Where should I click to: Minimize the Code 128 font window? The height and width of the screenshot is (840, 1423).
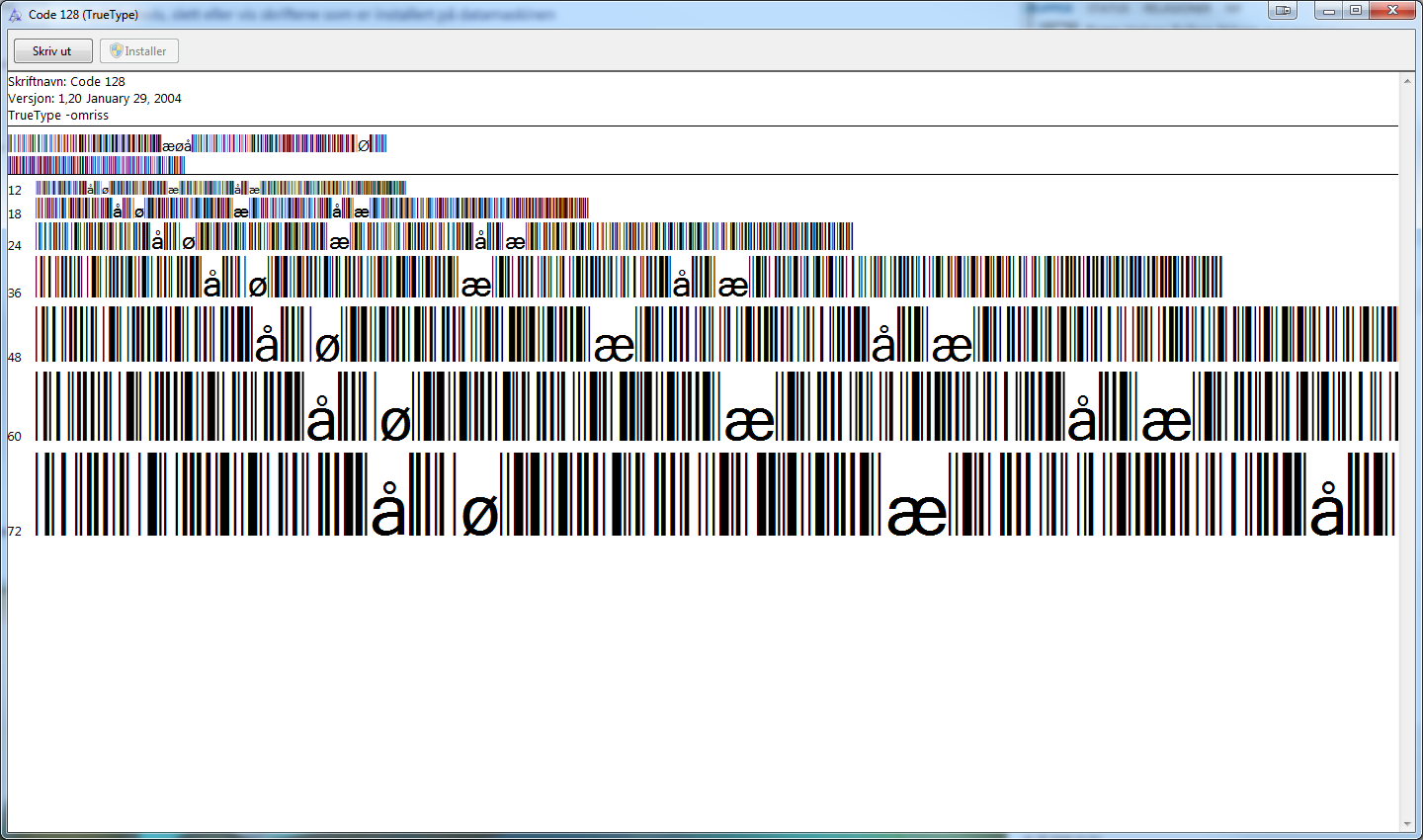1329,11
